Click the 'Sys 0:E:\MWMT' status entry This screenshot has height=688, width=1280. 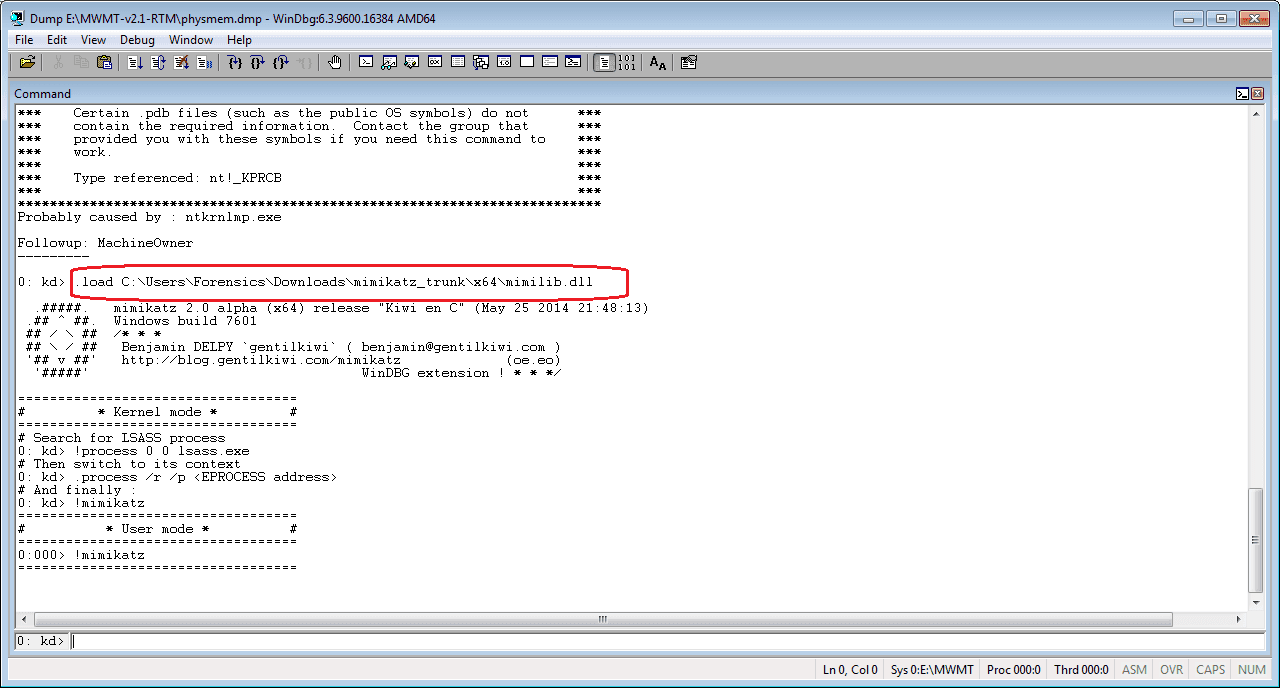(930, 670)
